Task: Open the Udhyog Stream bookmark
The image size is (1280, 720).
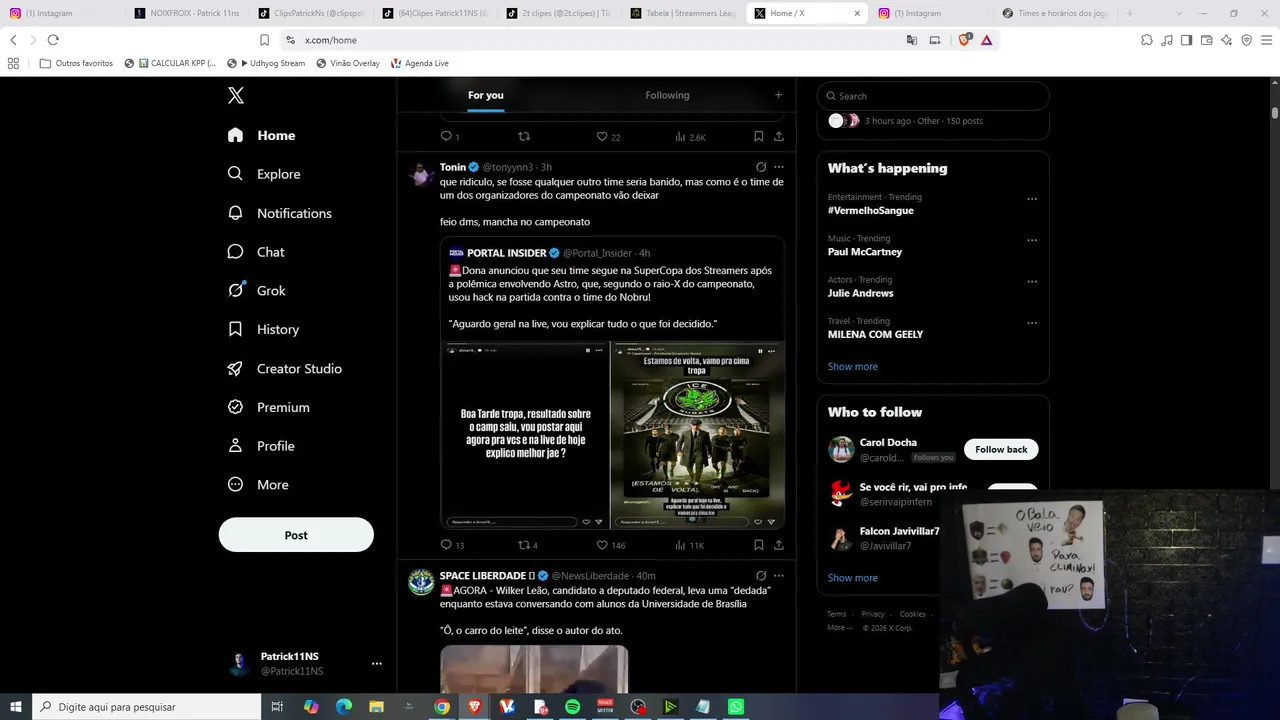Action: click(x=266, y=63)
